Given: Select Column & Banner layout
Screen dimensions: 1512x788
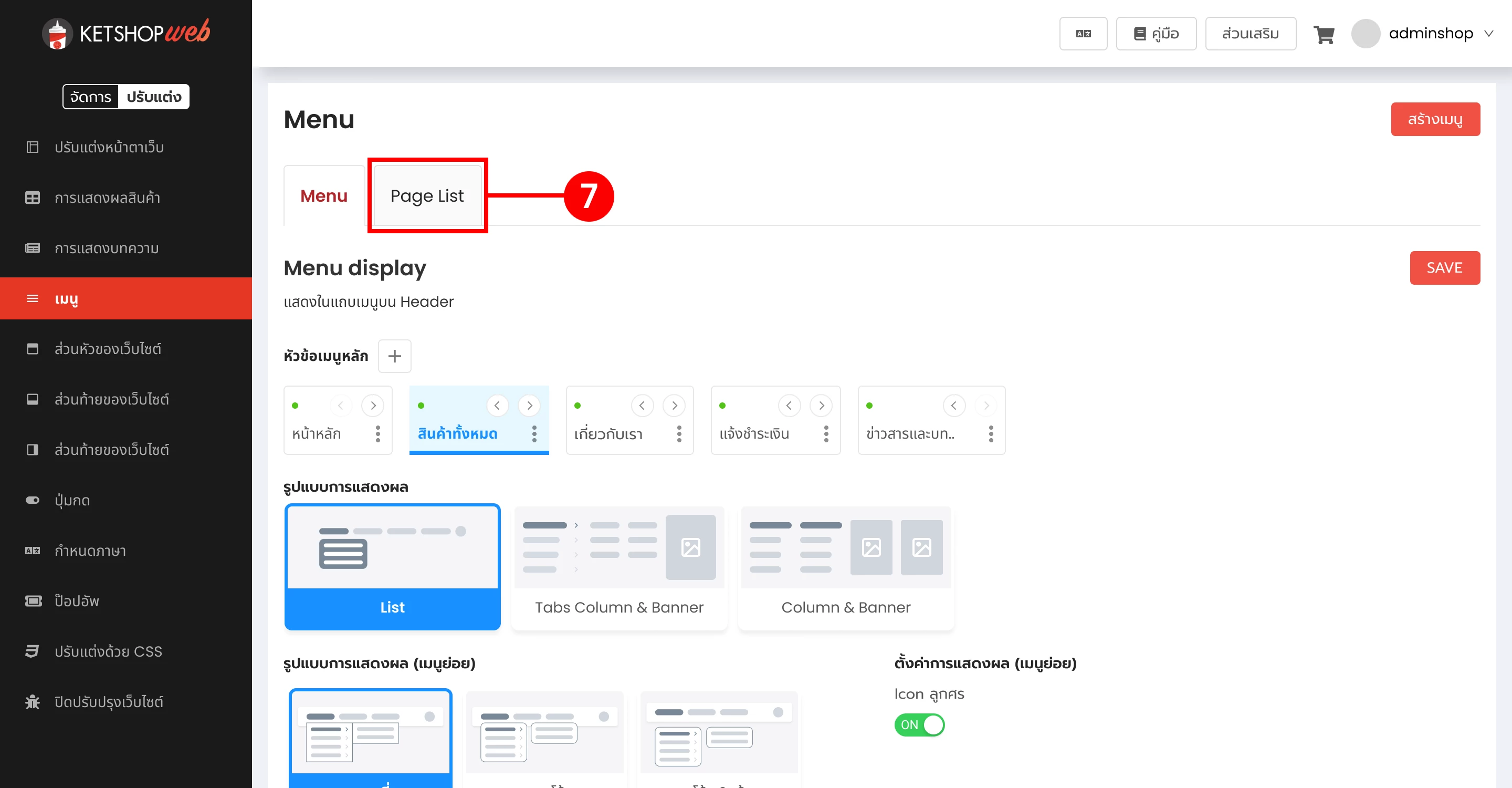Looking at the screenshot, I should click(845, 567).
